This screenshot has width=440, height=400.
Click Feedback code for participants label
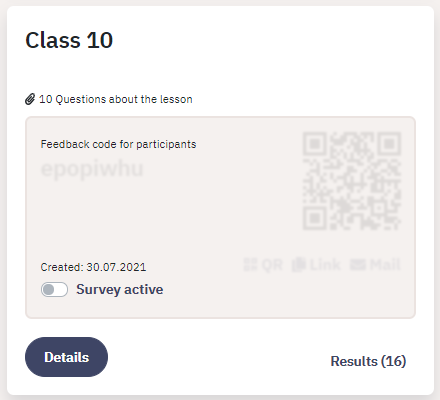click(x=118, y=144)
